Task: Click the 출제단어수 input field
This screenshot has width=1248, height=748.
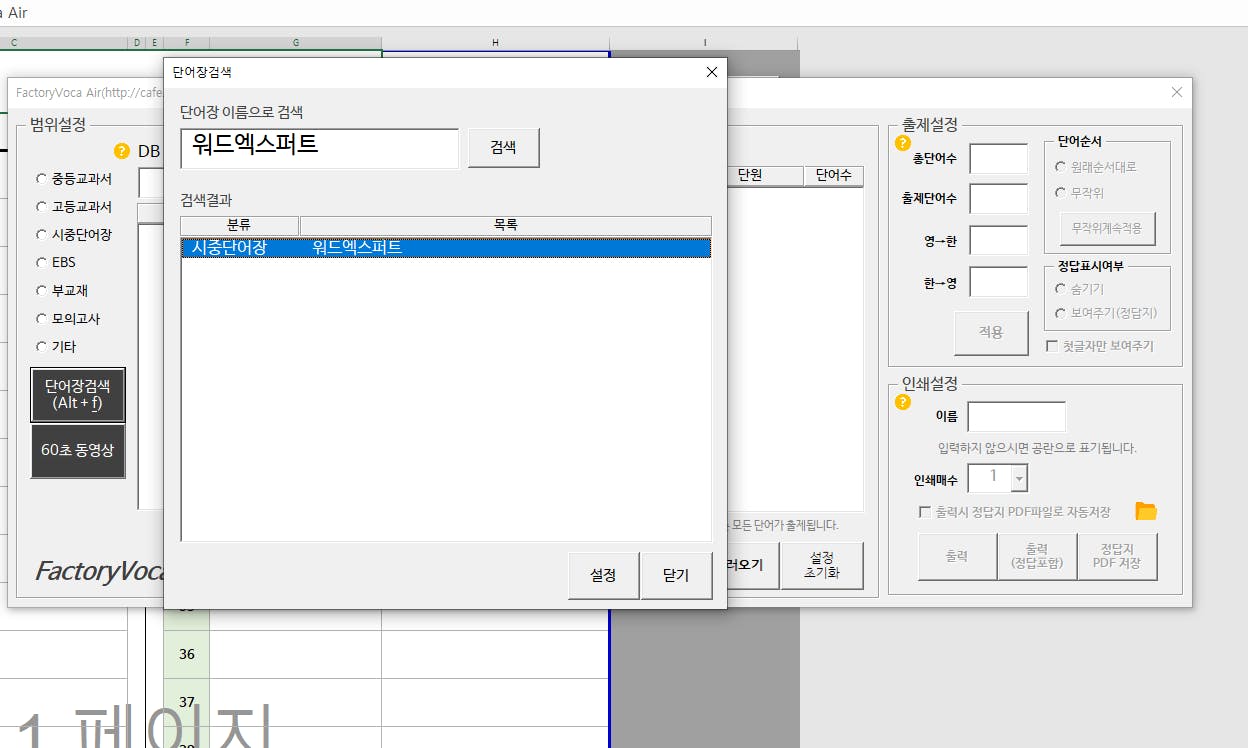Action: (x=999, y=199)
